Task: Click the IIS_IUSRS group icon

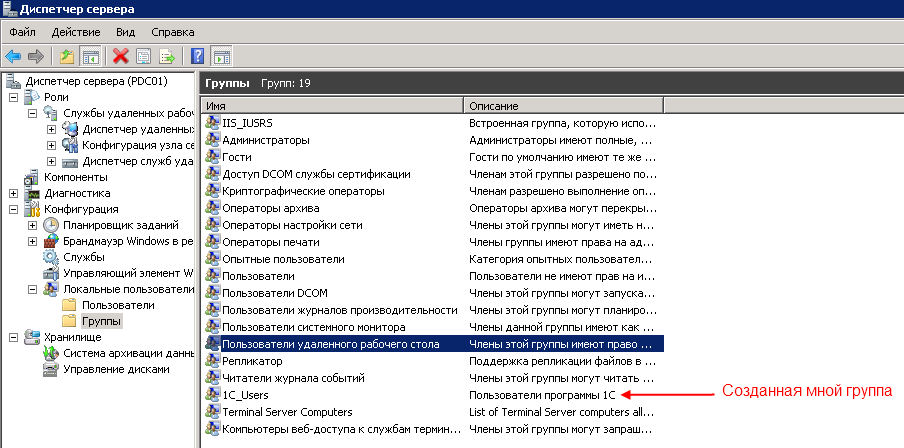Action: point(212,123)
